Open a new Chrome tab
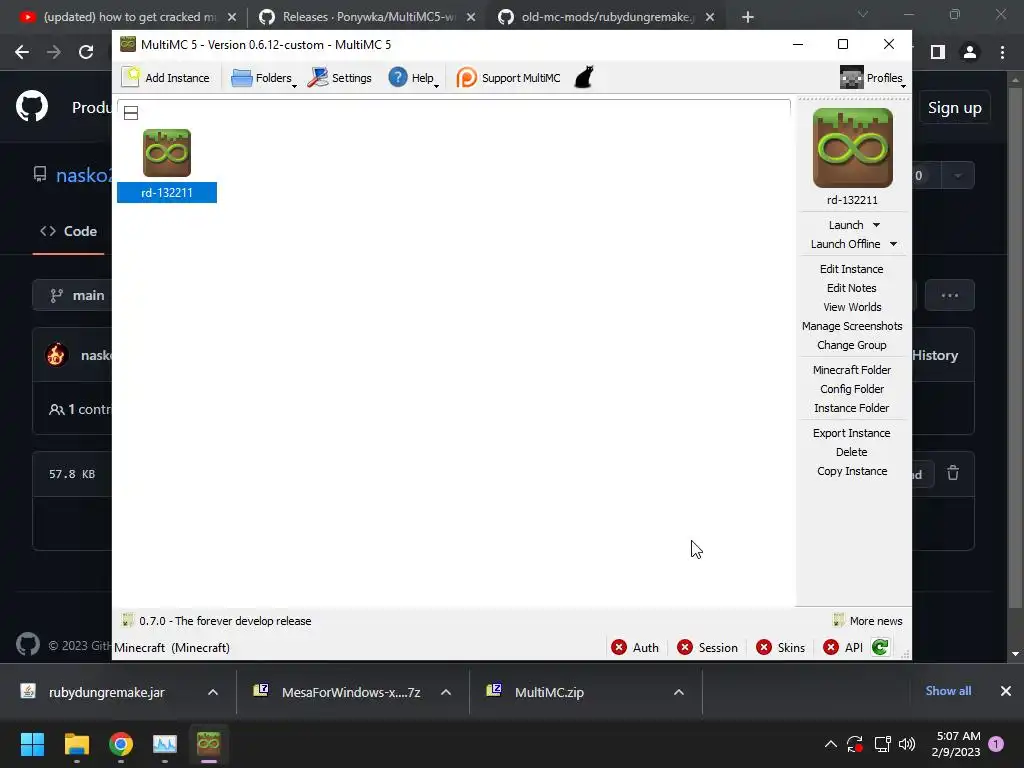Screen dimensions: 1024x768 (x=748, y=17)
